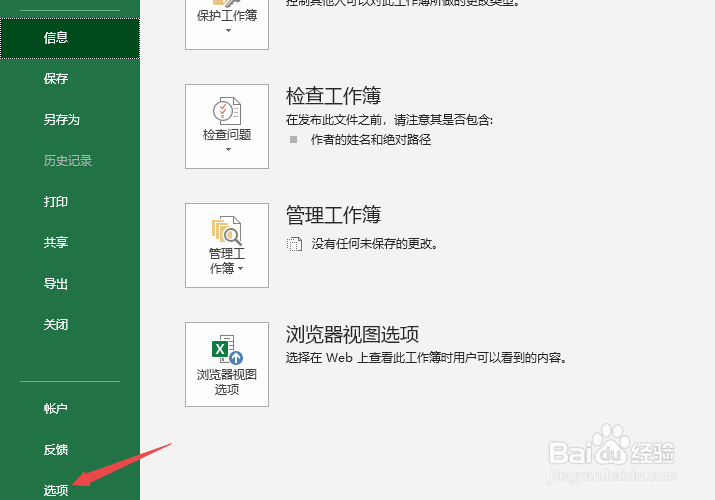Screen dimensions: 715x500
Task: Click the unsaved-changes document icon beside 没有任何未保存的更改
Action: pos(294,244)
